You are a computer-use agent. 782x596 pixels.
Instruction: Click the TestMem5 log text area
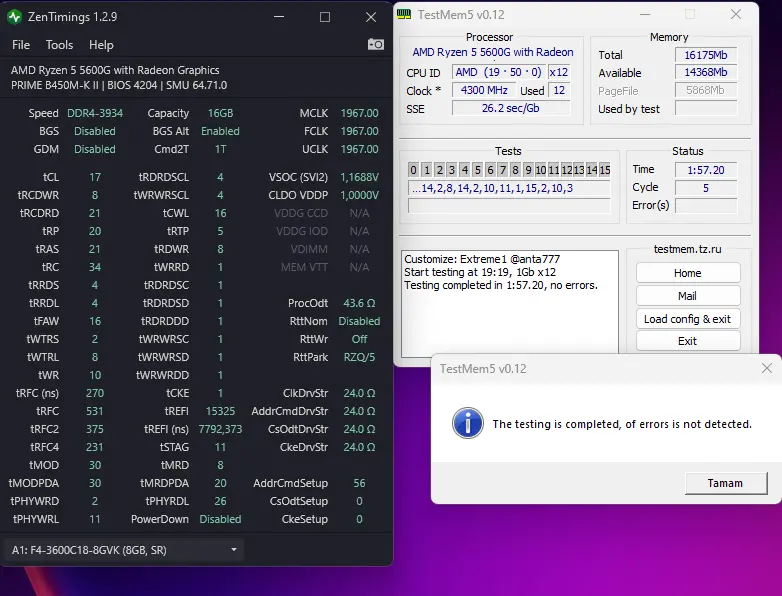click(x=510, y=303)
